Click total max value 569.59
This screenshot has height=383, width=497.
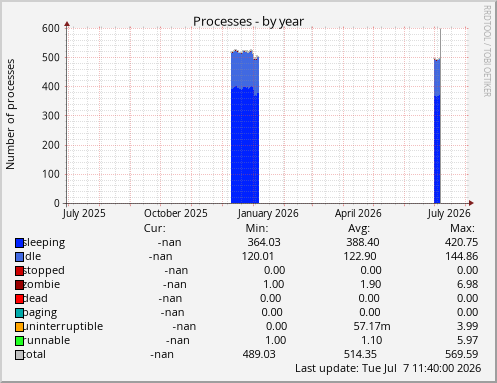[462, 354]
